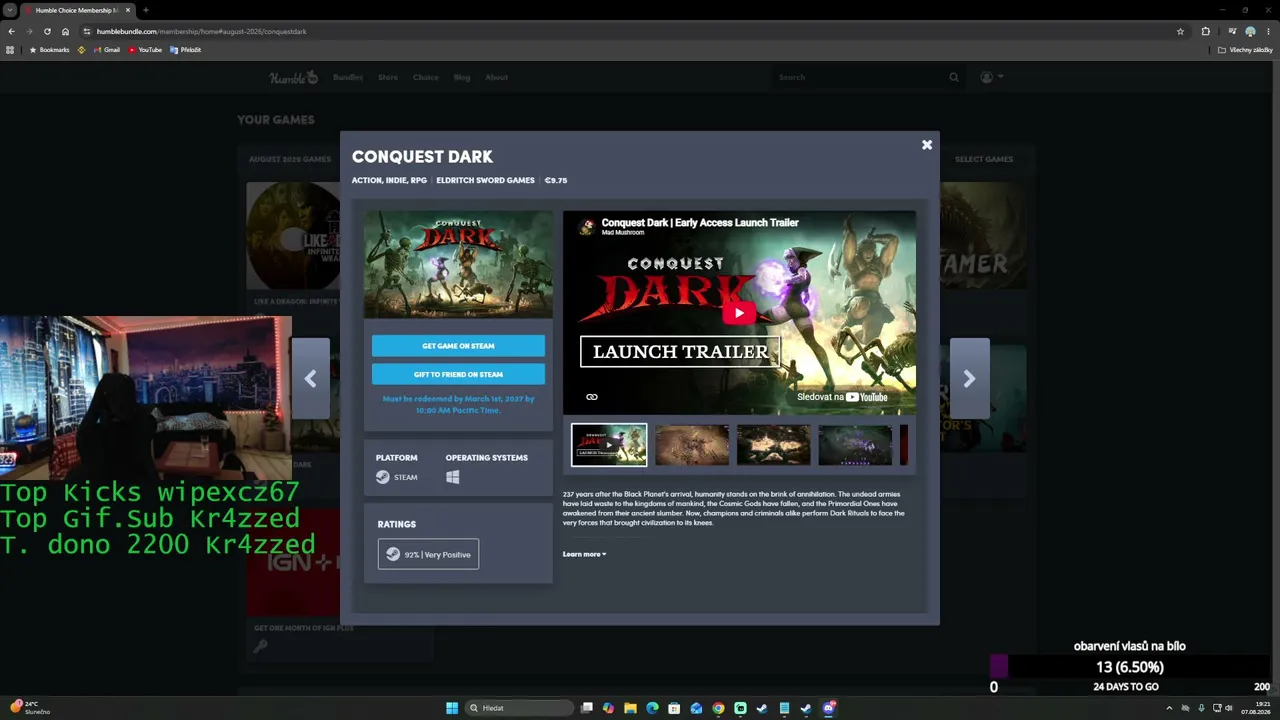This screenshot has width=1280, height=720.
Task: Open the taskbar clock showing 19:21
Action: coord(1255,708)
